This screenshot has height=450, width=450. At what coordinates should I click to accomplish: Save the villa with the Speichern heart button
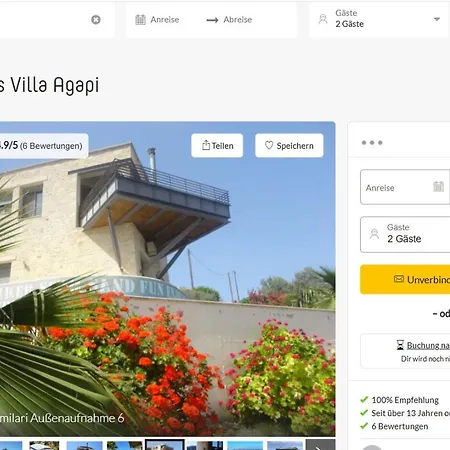[289, 145]
